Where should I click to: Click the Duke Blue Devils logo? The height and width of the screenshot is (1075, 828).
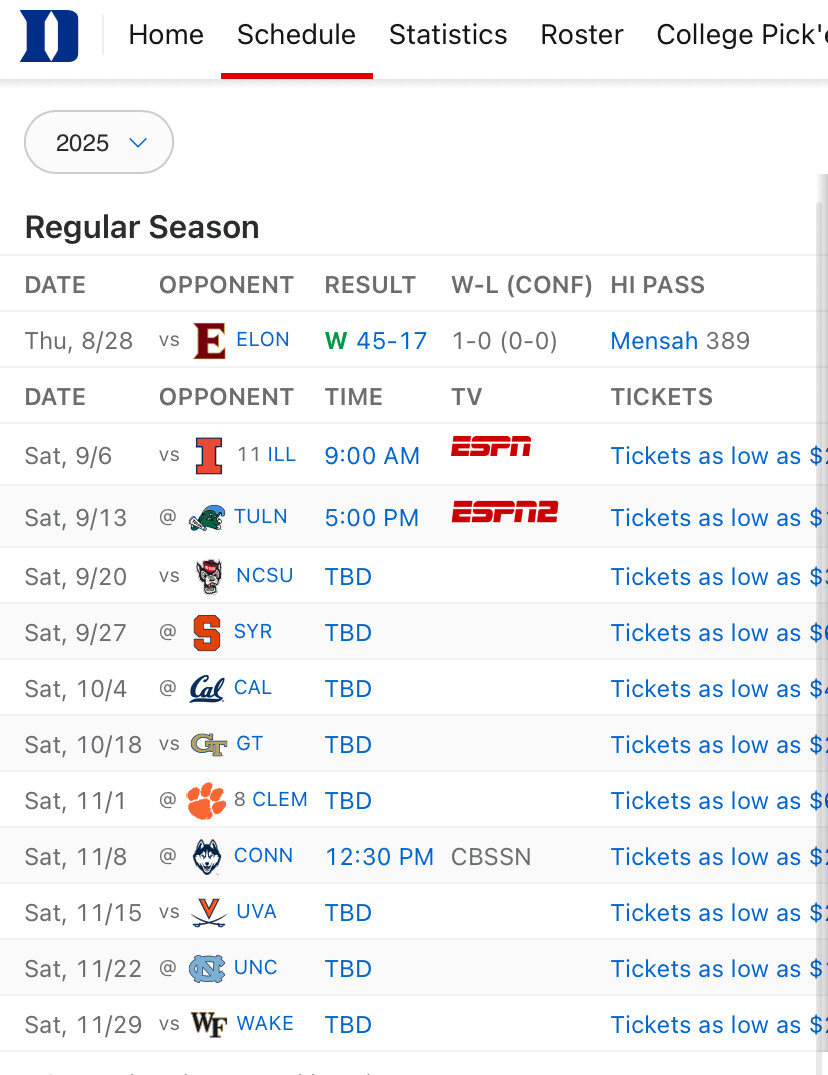(49, 35)
